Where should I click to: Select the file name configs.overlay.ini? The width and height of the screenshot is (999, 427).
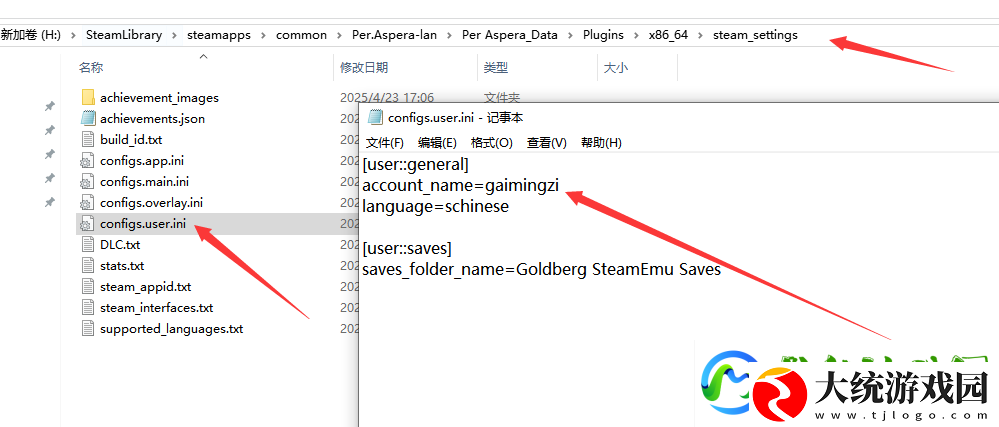[x=152, y=203]
